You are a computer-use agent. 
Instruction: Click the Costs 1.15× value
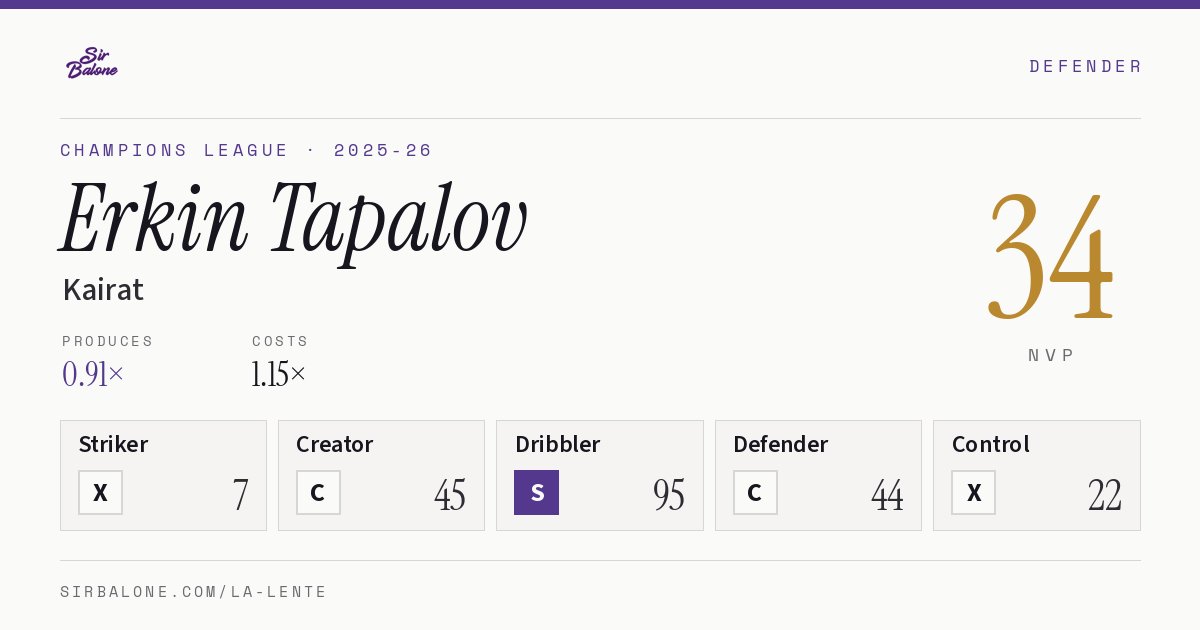(x=279, y=374)
